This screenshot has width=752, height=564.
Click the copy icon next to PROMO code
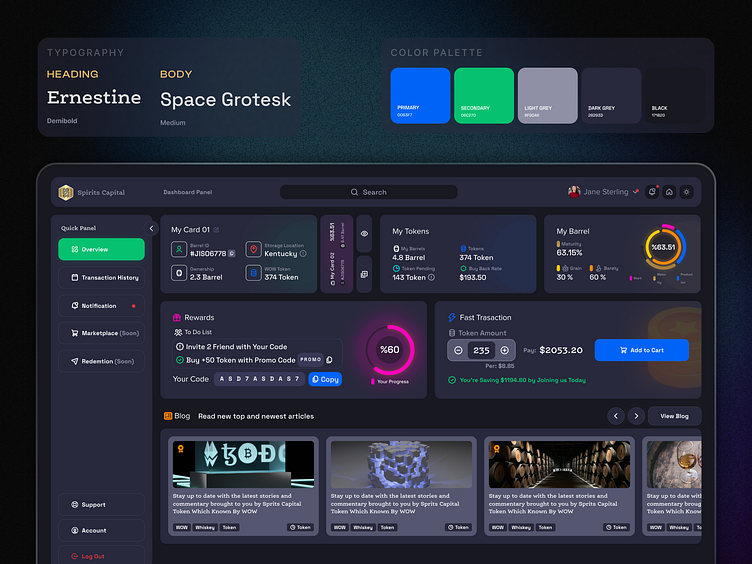coord(330,360)
